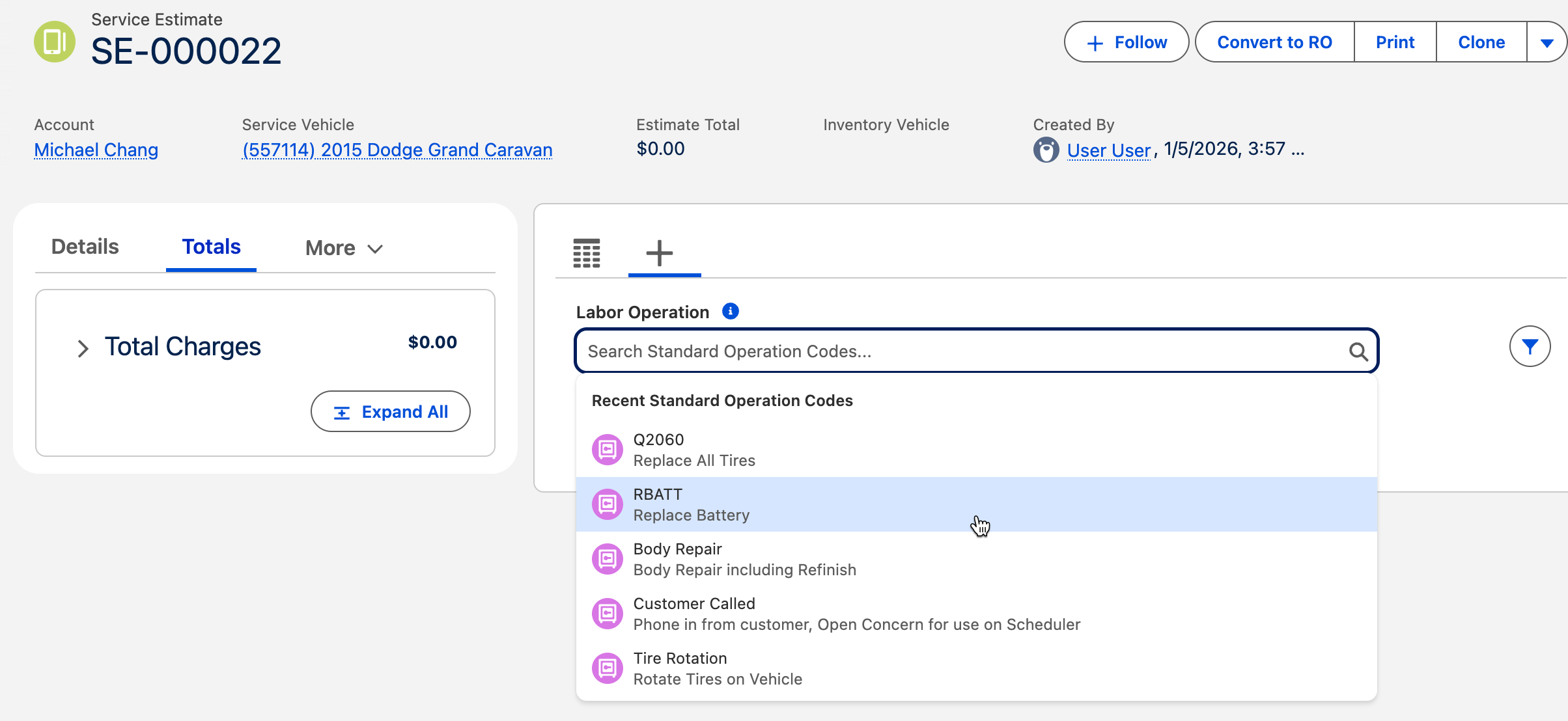Select Body Repair including Refinish option
The height and width of the screenshot is (721, 1568).
(x=976, y=559)
